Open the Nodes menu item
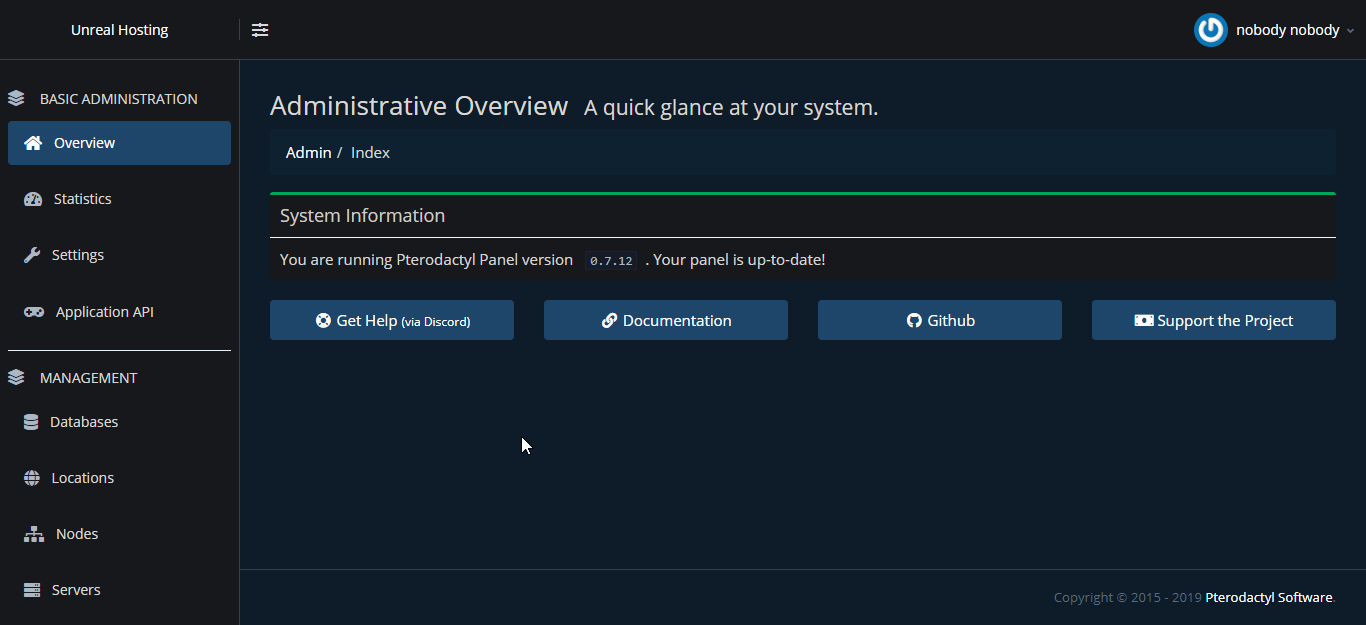 [x=77, y=534]
